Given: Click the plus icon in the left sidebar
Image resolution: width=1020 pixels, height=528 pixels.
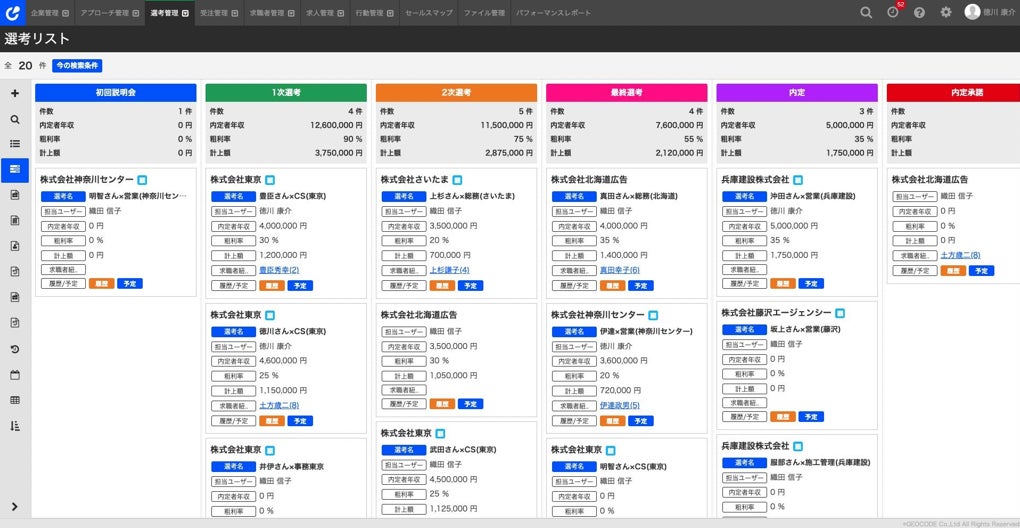Looking at the screenshot, I should pyautogui.click(x=15, y=93).
